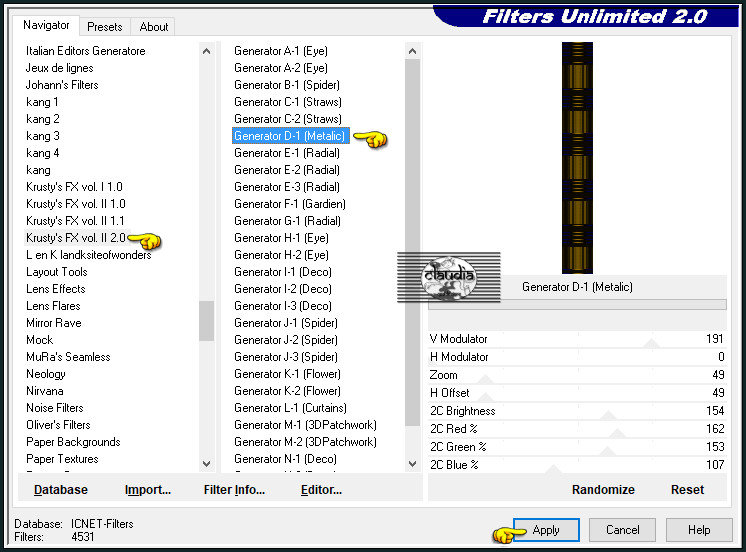Open Filter Info...
Viewport: 746px width, 552px height.
pos(234,490)
